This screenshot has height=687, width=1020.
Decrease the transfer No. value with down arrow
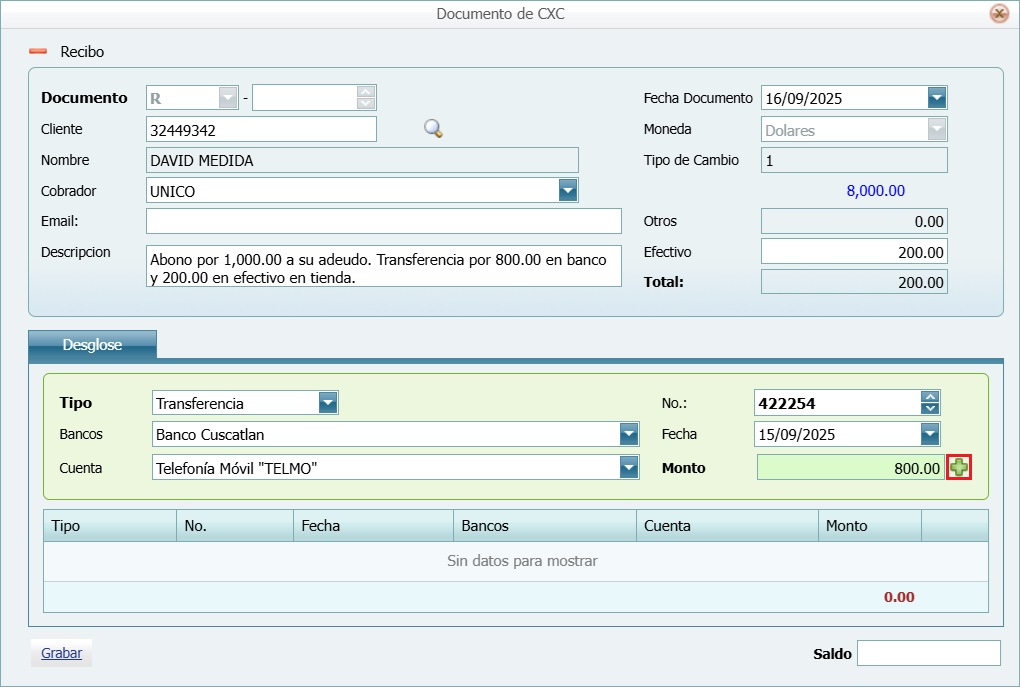pos(930,408)
